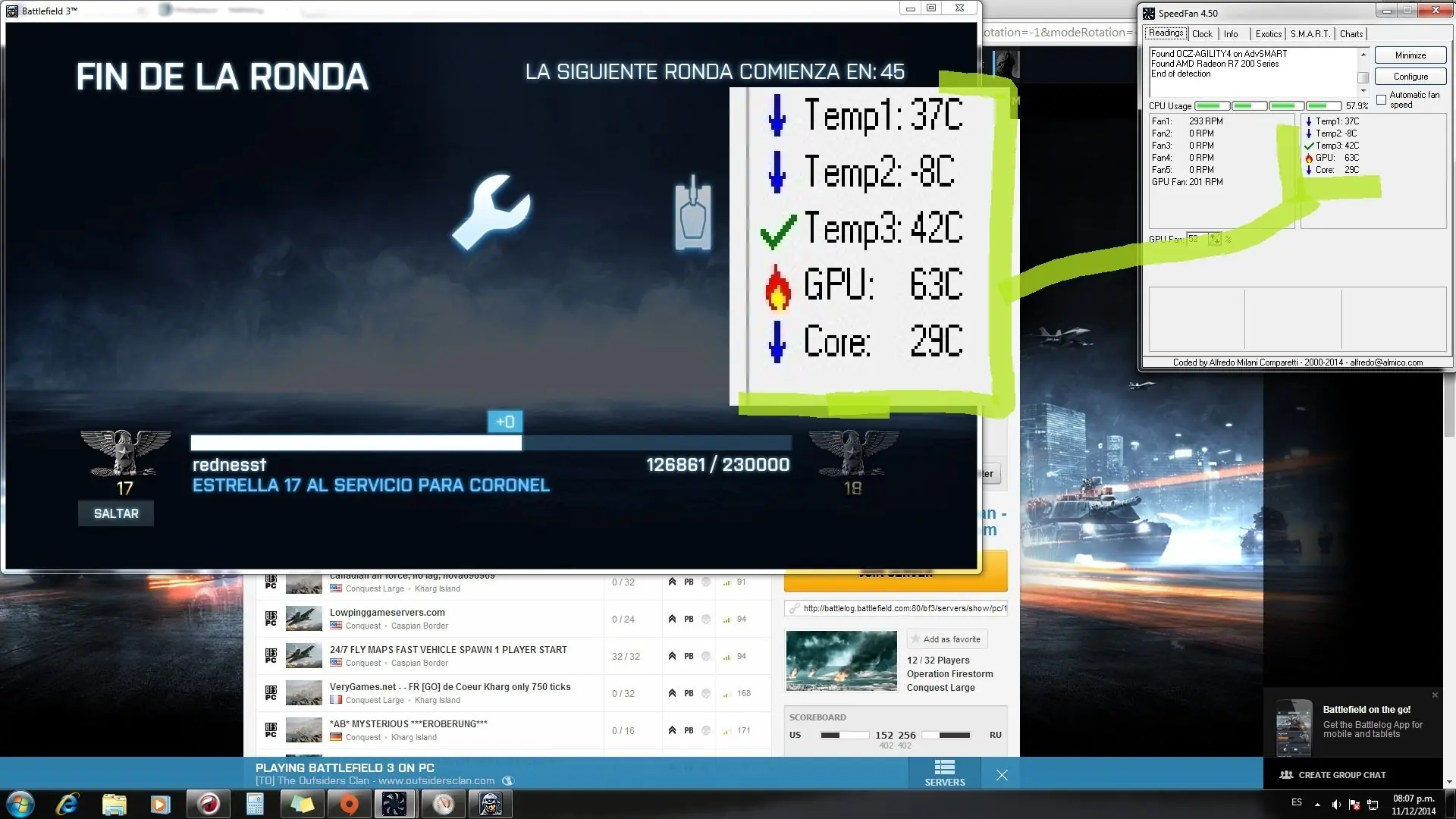
Task: Click the PB PunkBuster icon on VeryGames.net row
Action: tap(689, 693)
